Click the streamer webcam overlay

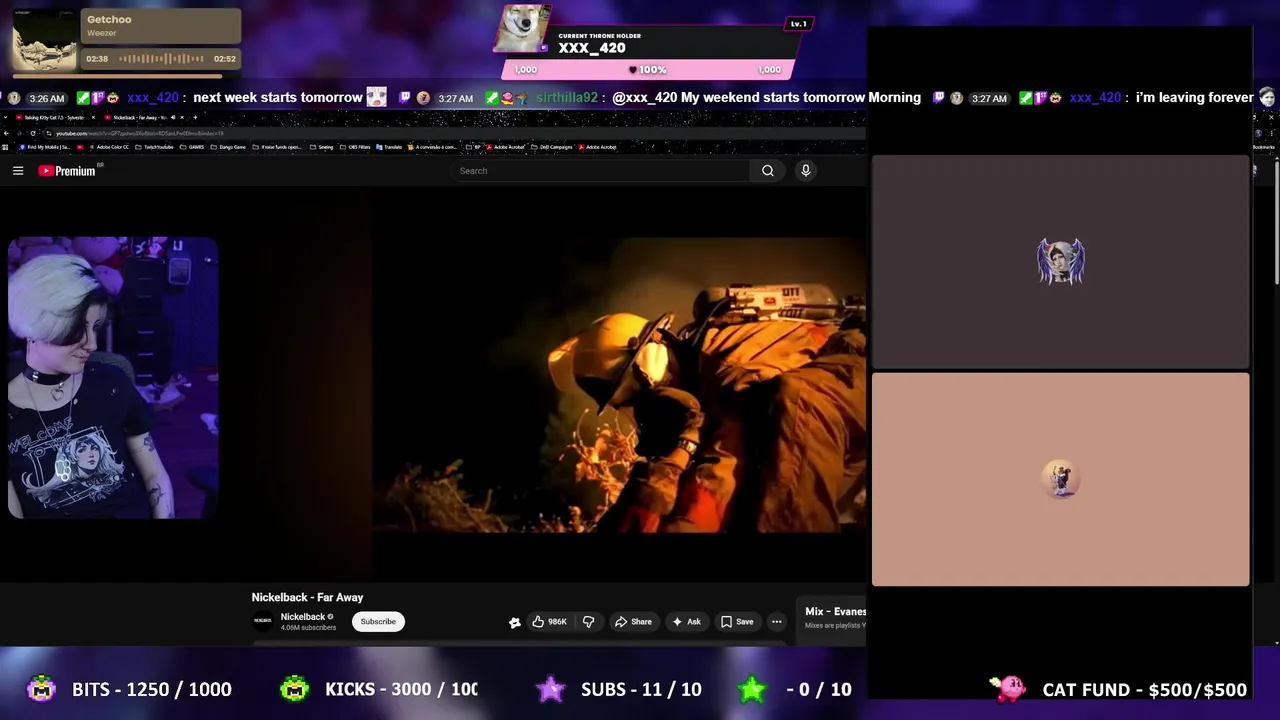113,378
